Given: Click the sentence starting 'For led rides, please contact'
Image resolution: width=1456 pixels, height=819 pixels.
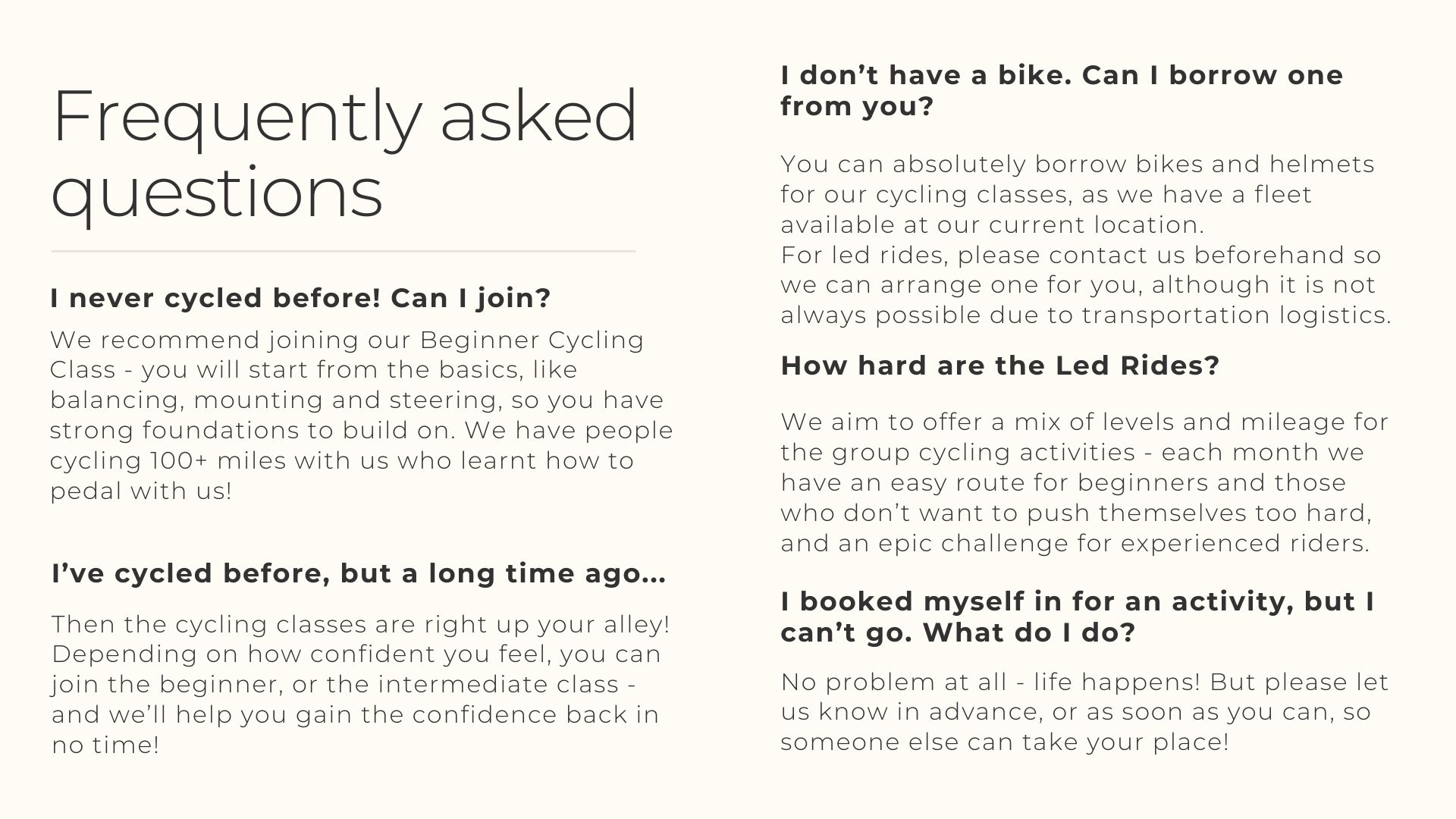Looking at the screenshot, I should coord(1081,284).
